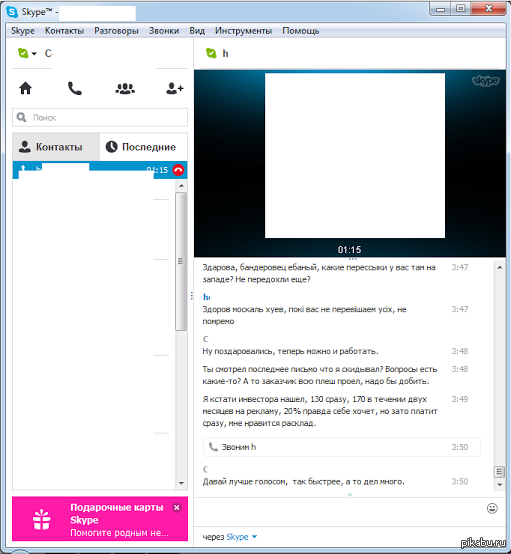Screen dimensions: 511x554
Task: Open the emoticon smiley picker
Action: pos(492,508)
